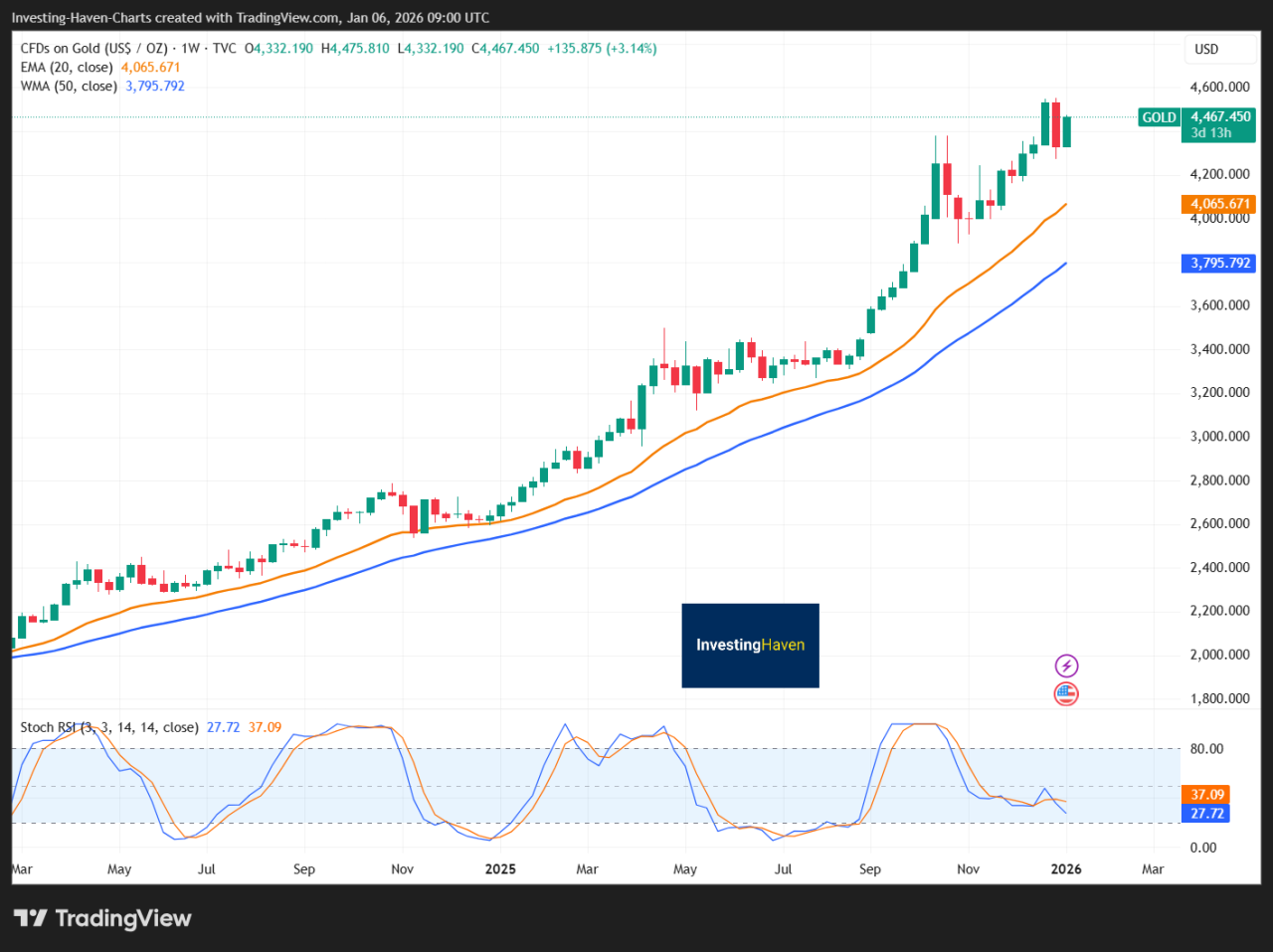1273x952 pixels.
Task: Click the purple lightning bolt event icon
Action: pyautogui.click(x=1066, y=666)
